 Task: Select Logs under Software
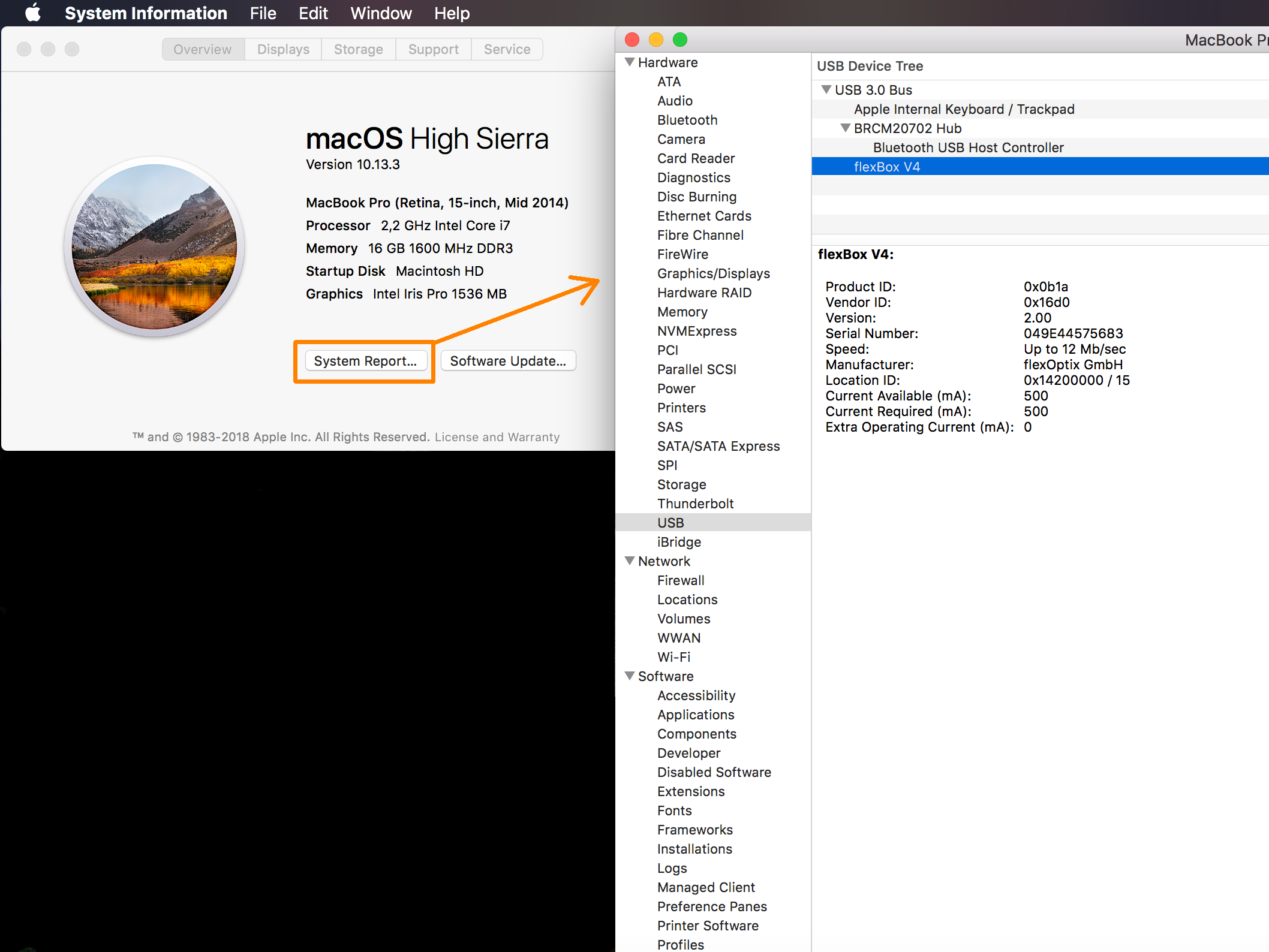(672, 868)
